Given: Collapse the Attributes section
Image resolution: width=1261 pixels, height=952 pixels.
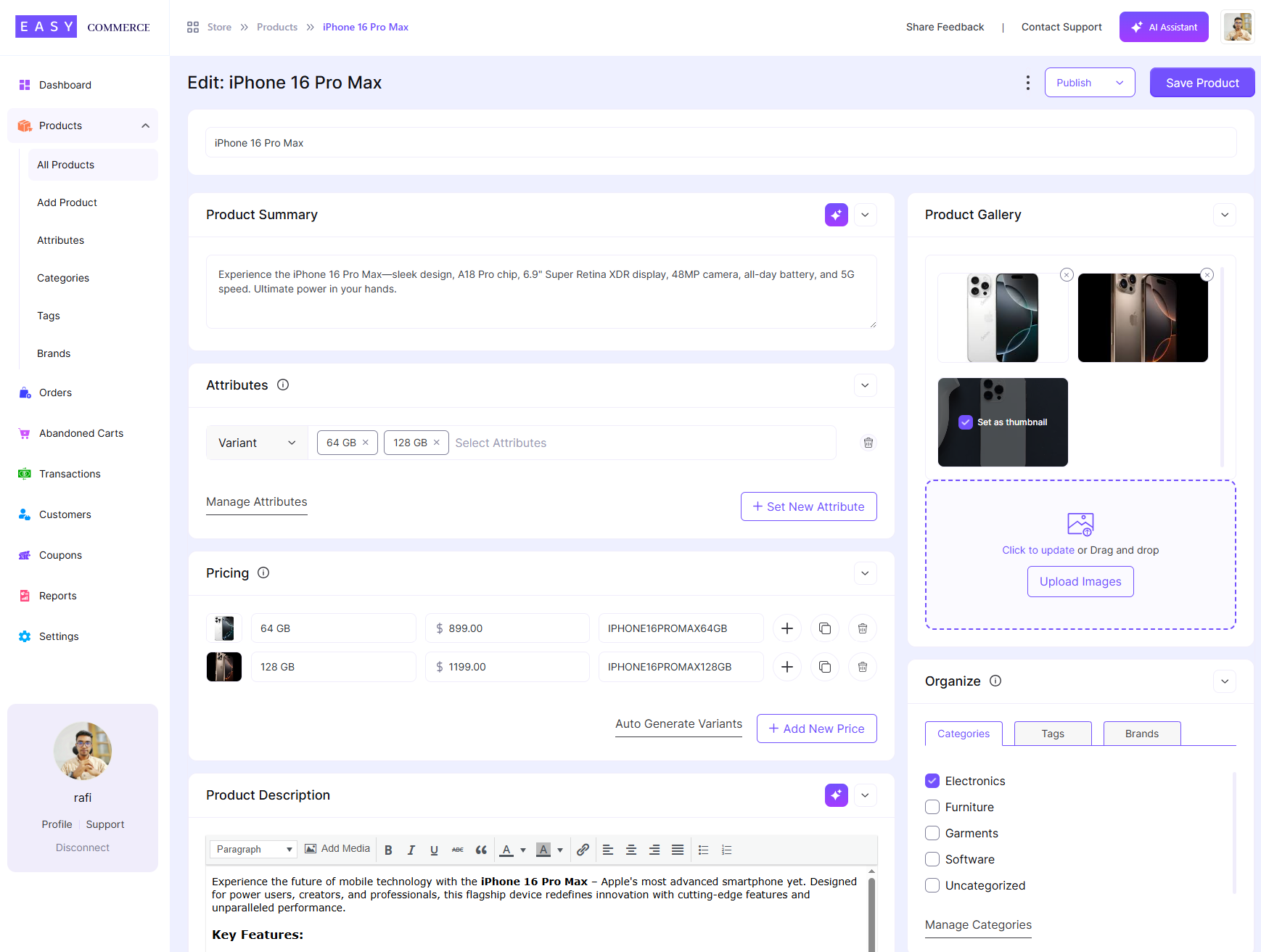Looking at the screenshot, I should 865,385.
